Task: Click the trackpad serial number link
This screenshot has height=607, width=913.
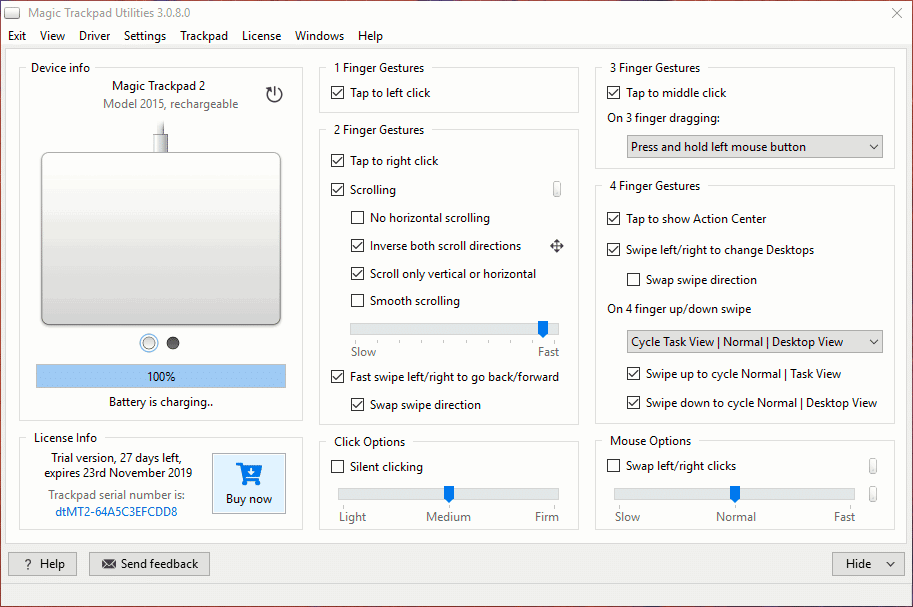Action: point(116,512)
